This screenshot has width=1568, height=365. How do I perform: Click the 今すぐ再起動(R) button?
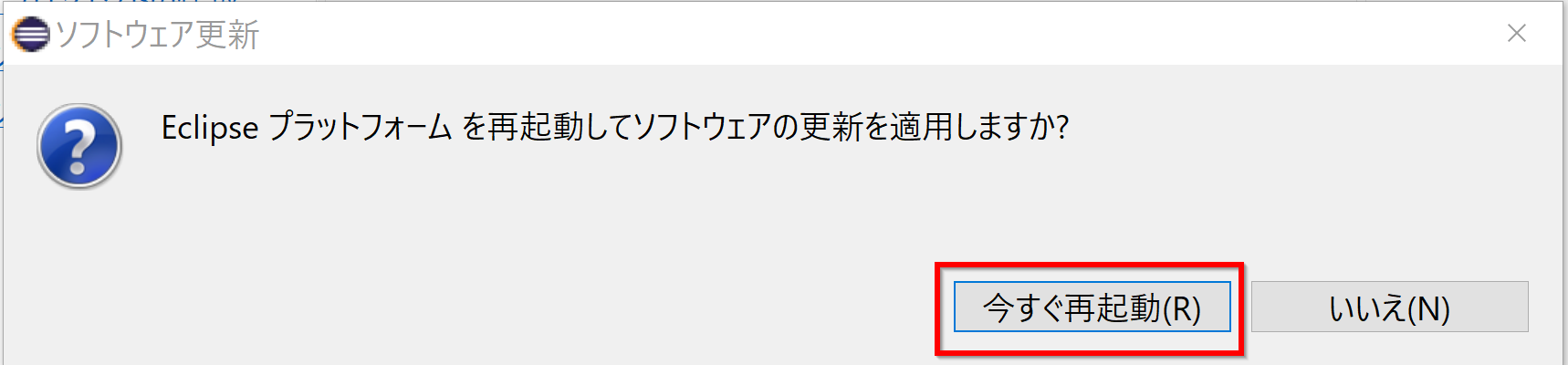pyautogui.click(x=1092, y=307)
